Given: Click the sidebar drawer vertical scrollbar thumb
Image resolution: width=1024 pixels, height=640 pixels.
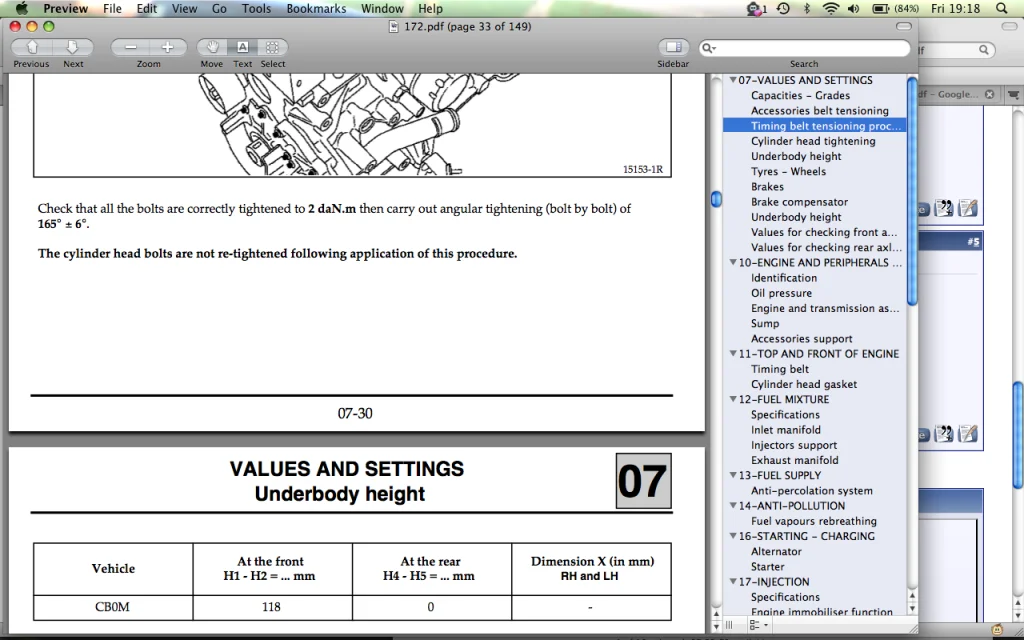Looking at the screenshot, I should point(912,191).
